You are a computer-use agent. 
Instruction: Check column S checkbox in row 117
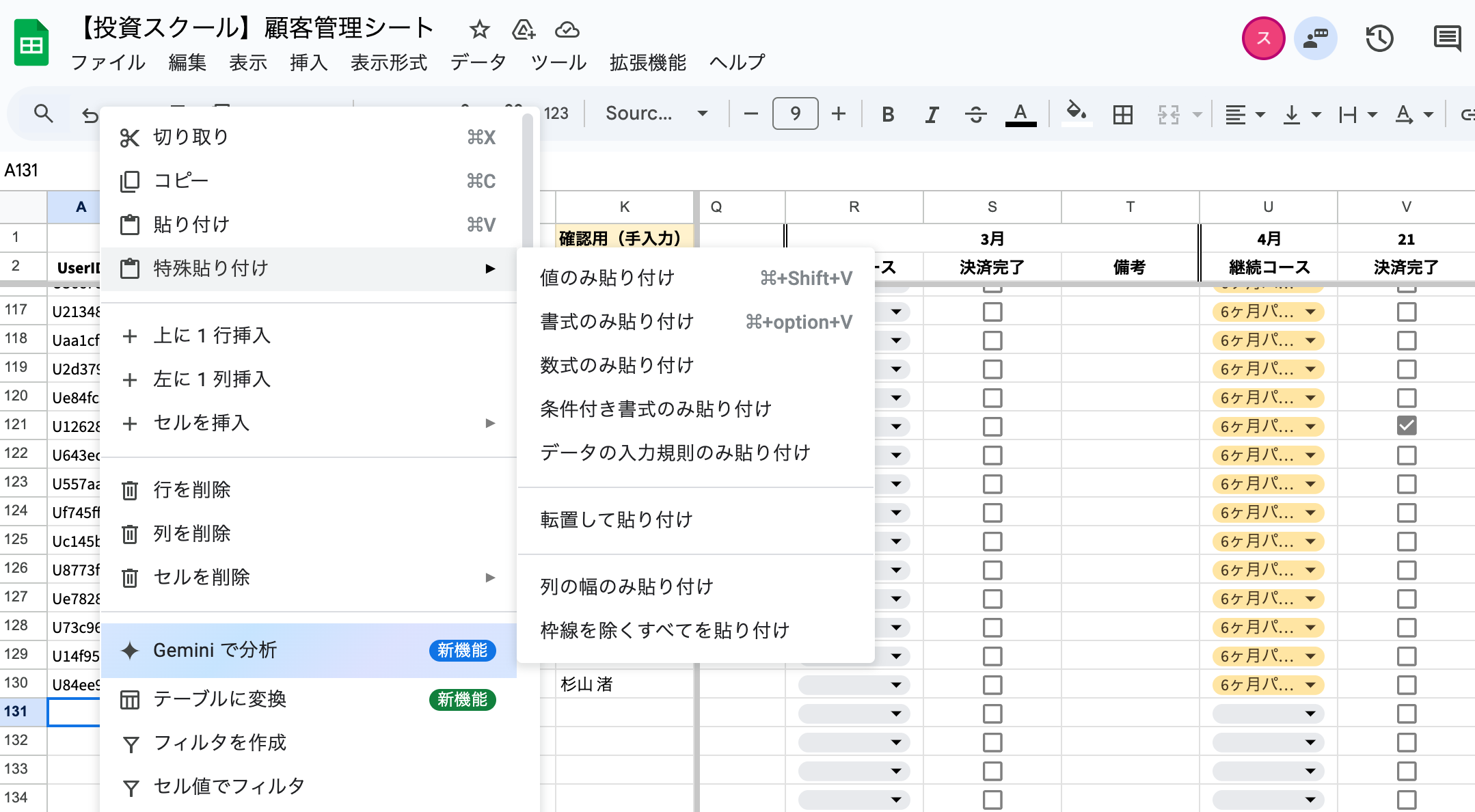pos(992,312)
